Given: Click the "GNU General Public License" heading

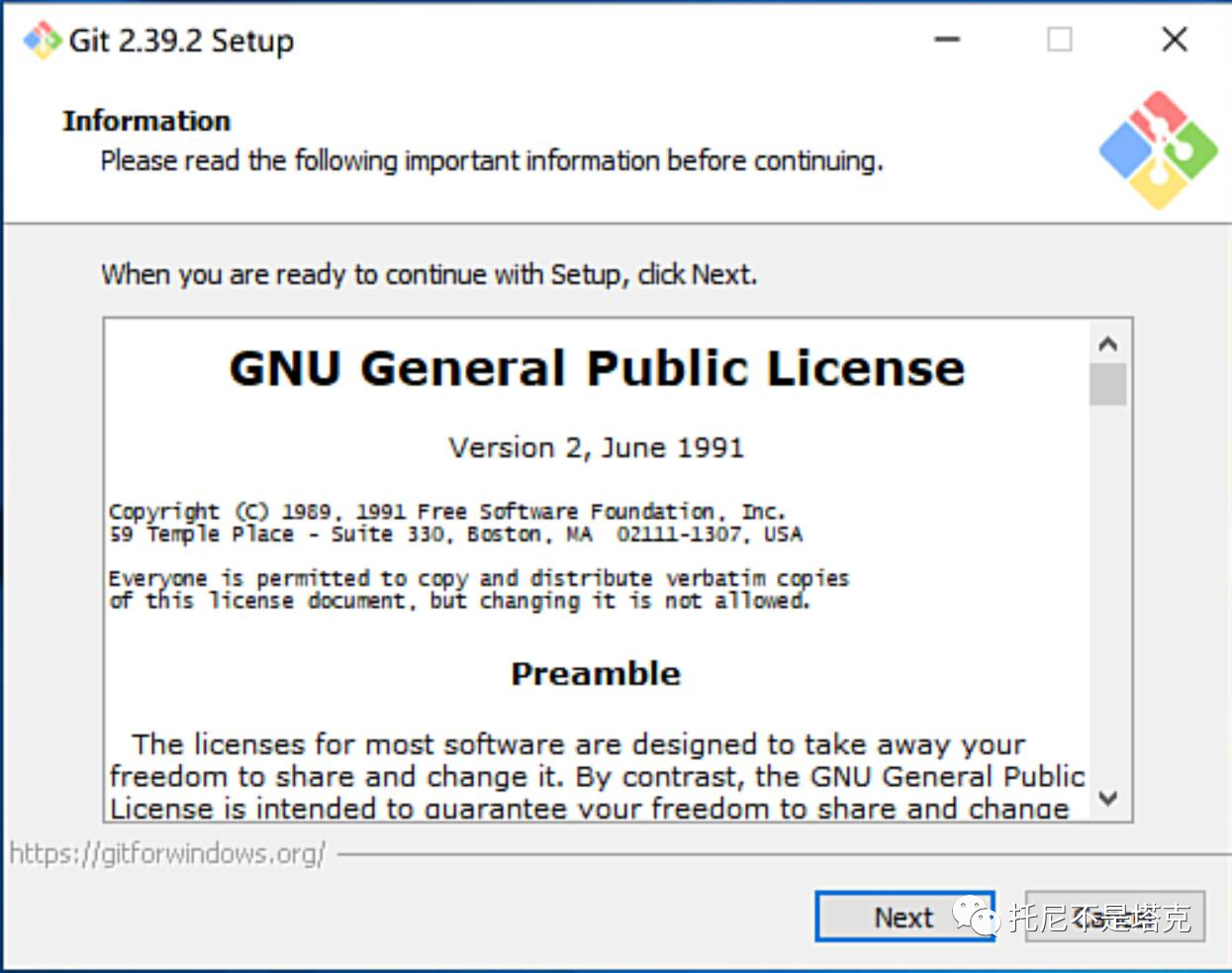Looking at the screenshot, I should coord(597,368).
